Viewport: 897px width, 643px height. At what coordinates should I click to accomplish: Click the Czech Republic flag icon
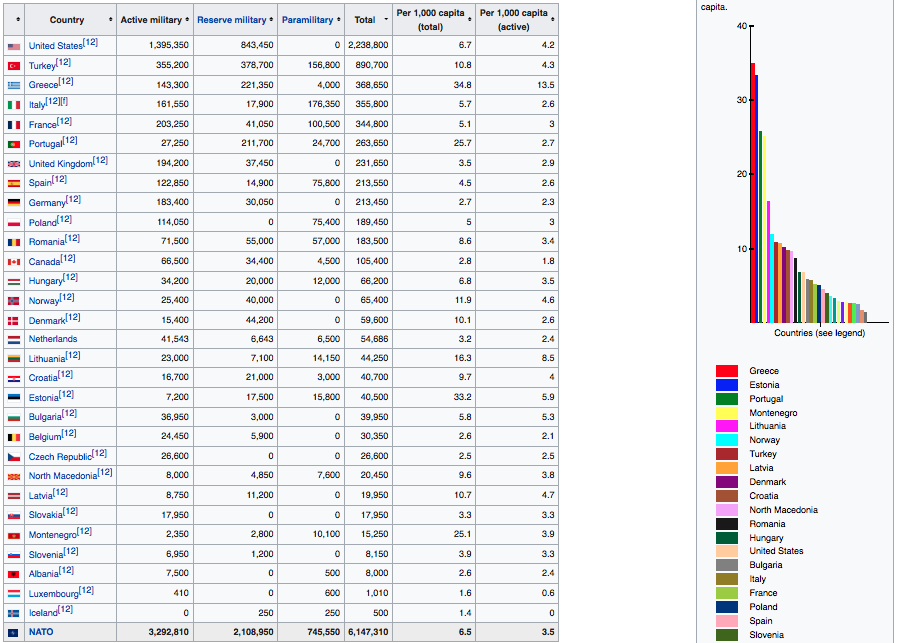pos(14,457)
